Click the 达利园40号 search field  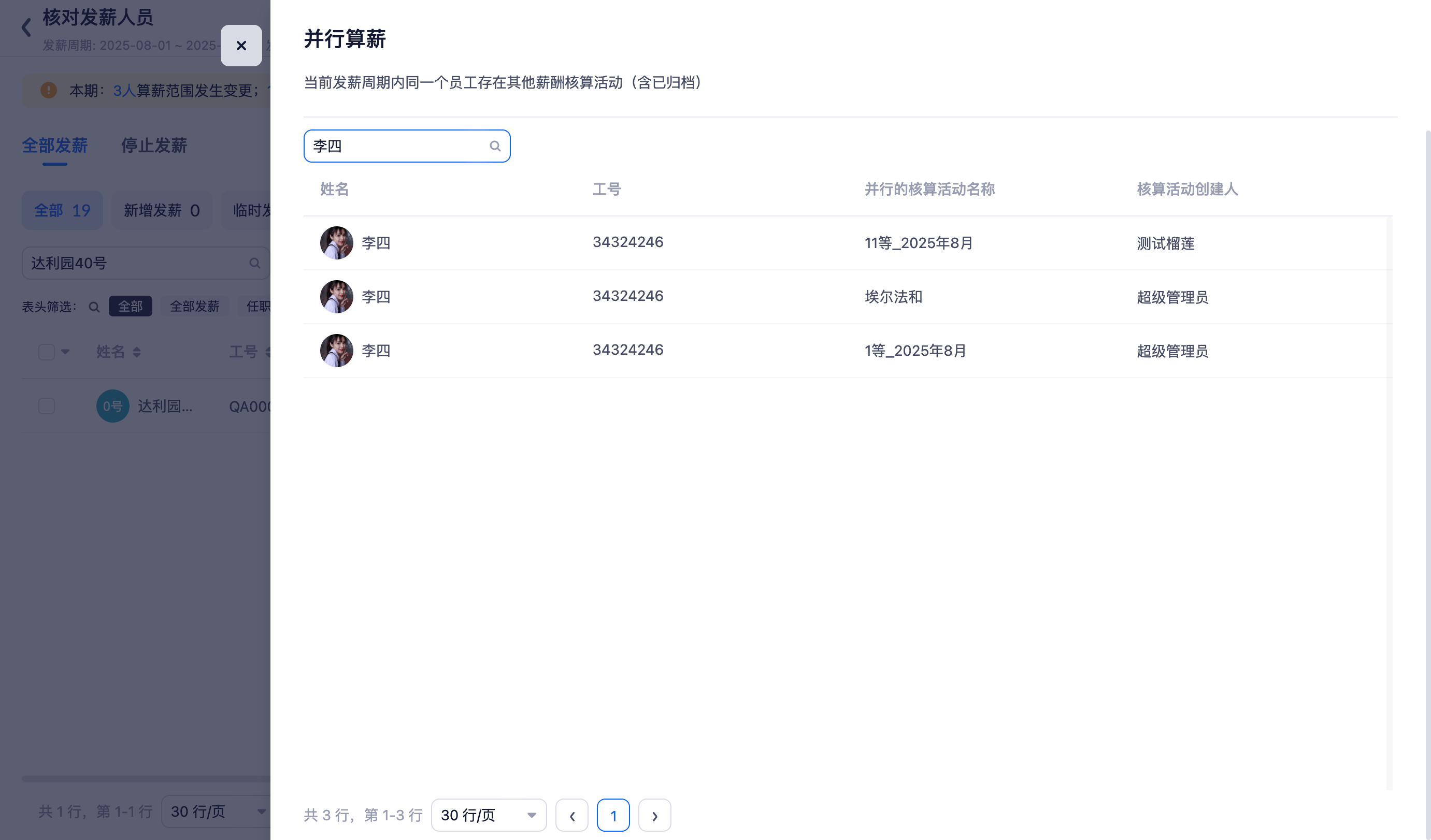[146, 264]
